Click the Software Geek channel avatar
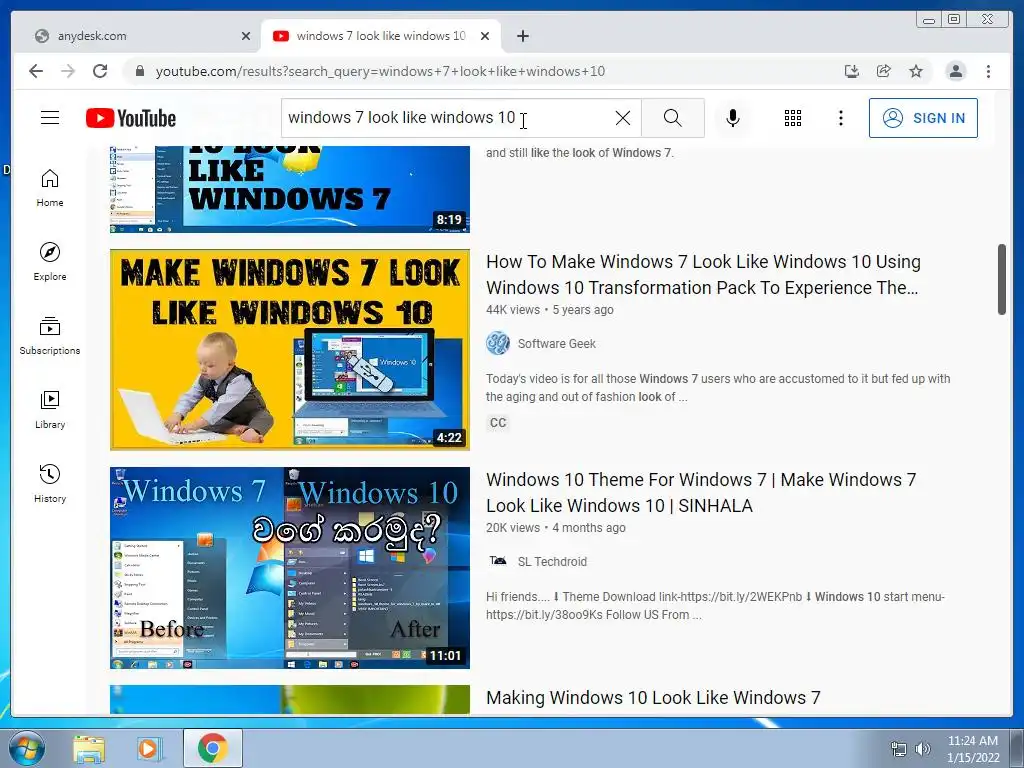This screenshot has width=1024, height=768. click(498, 344)
